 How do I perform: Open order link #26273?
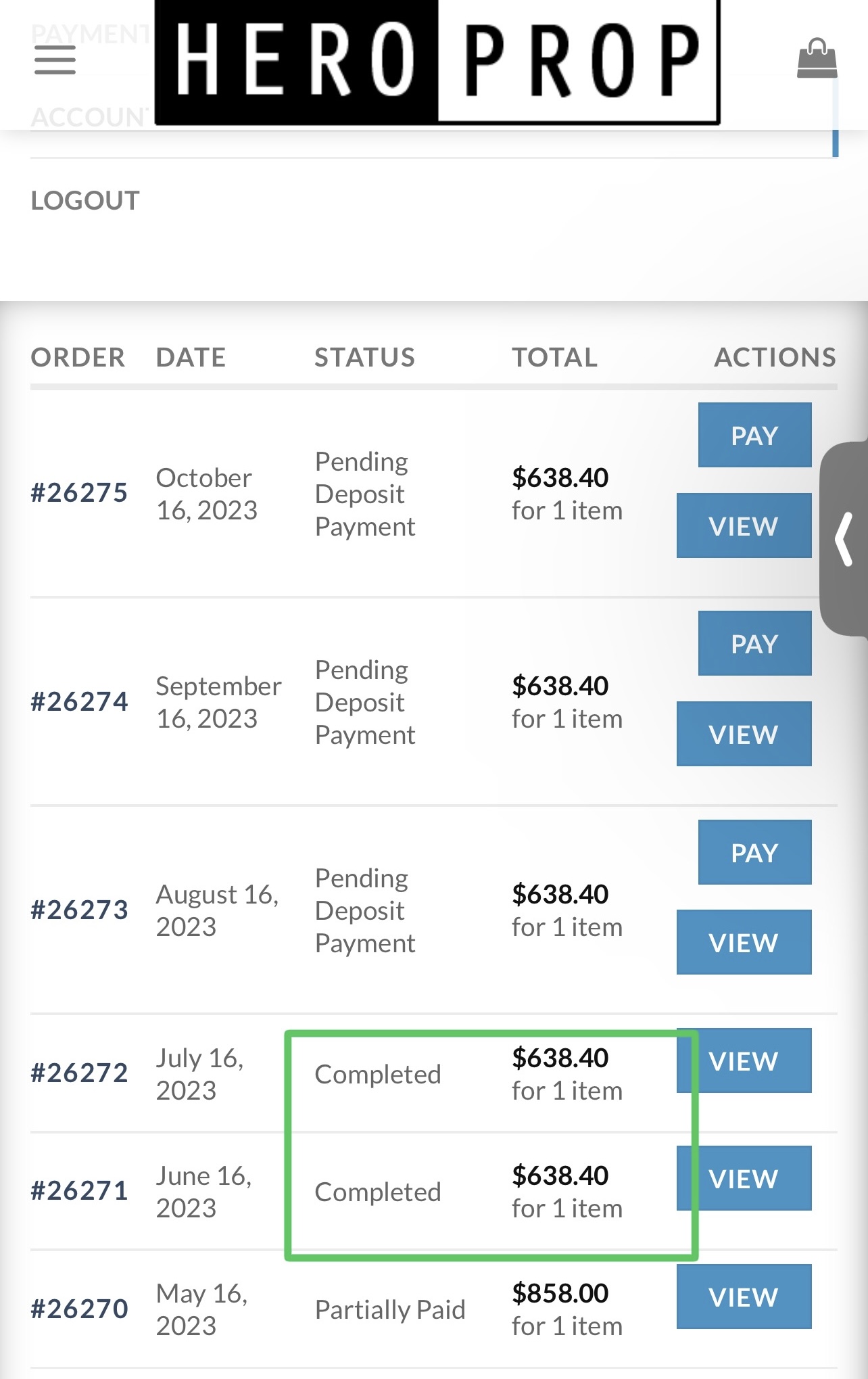point(79,910)
